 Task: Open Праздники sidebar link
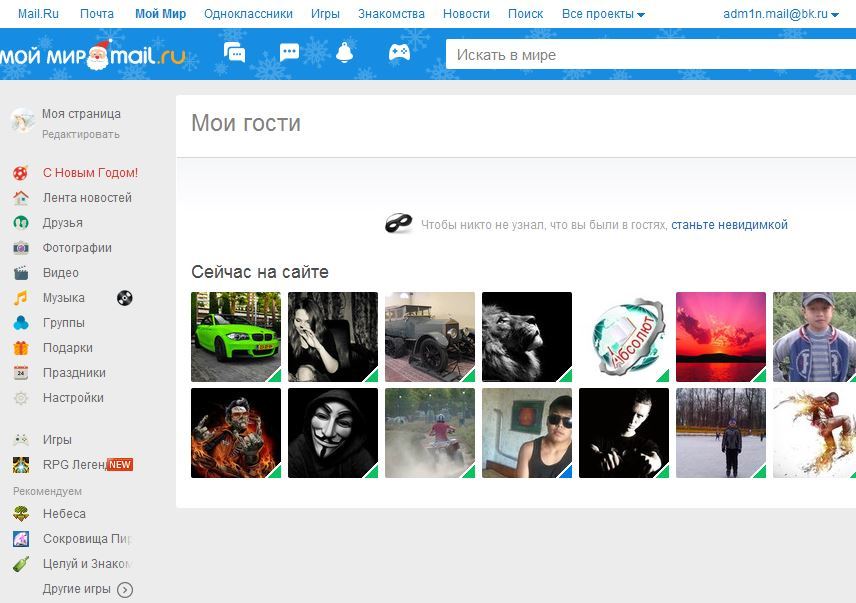pos(74,373)
